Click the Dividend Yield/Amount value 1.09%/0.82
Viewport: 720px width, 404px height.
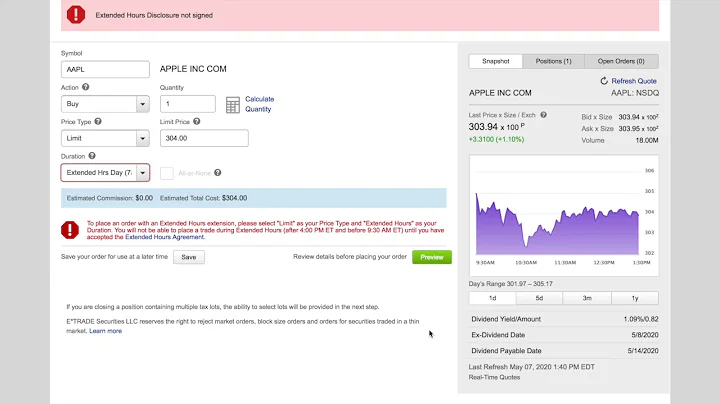(641, 319)
